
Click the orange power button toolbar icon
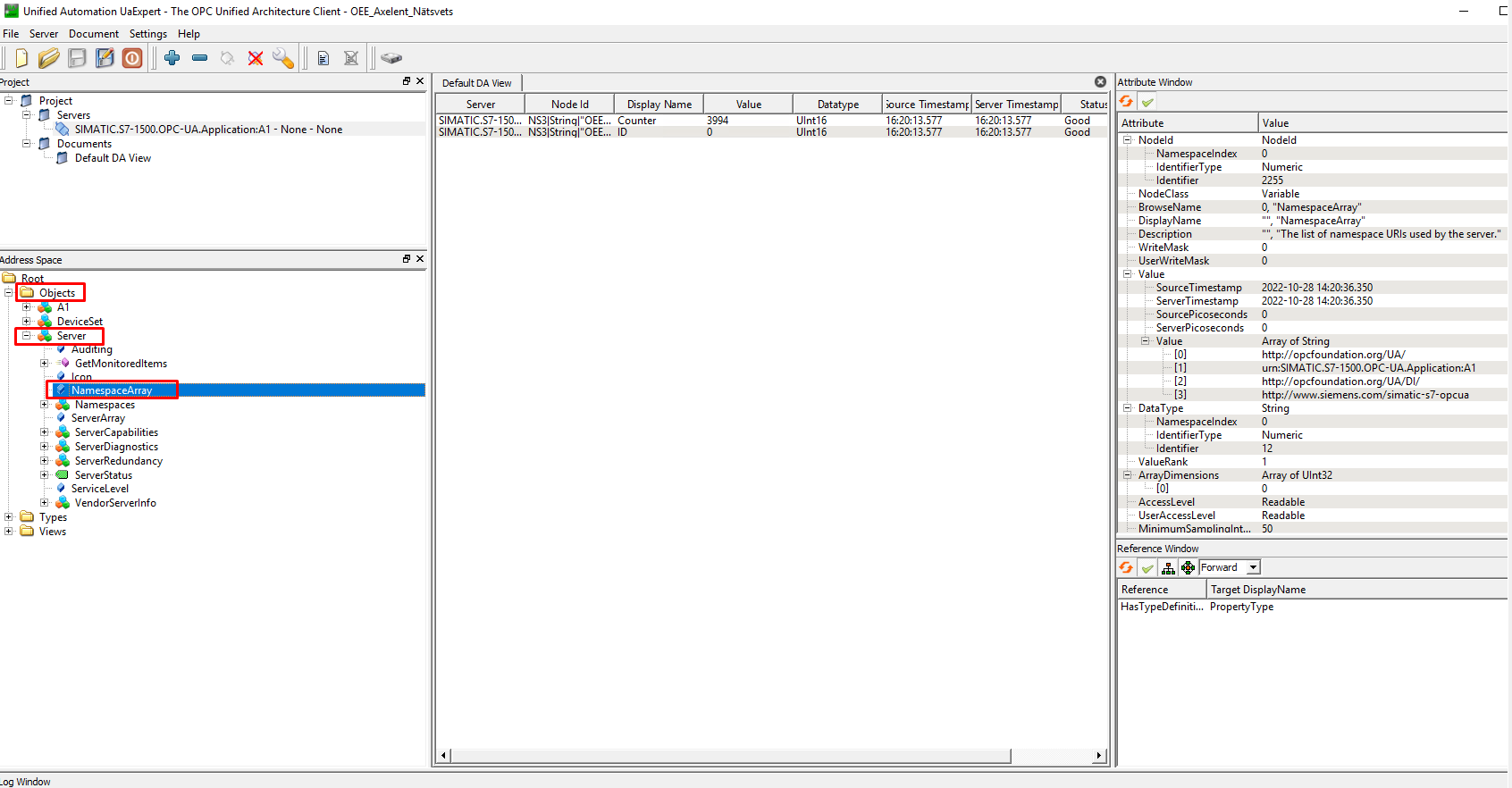[x=132, y=58]
